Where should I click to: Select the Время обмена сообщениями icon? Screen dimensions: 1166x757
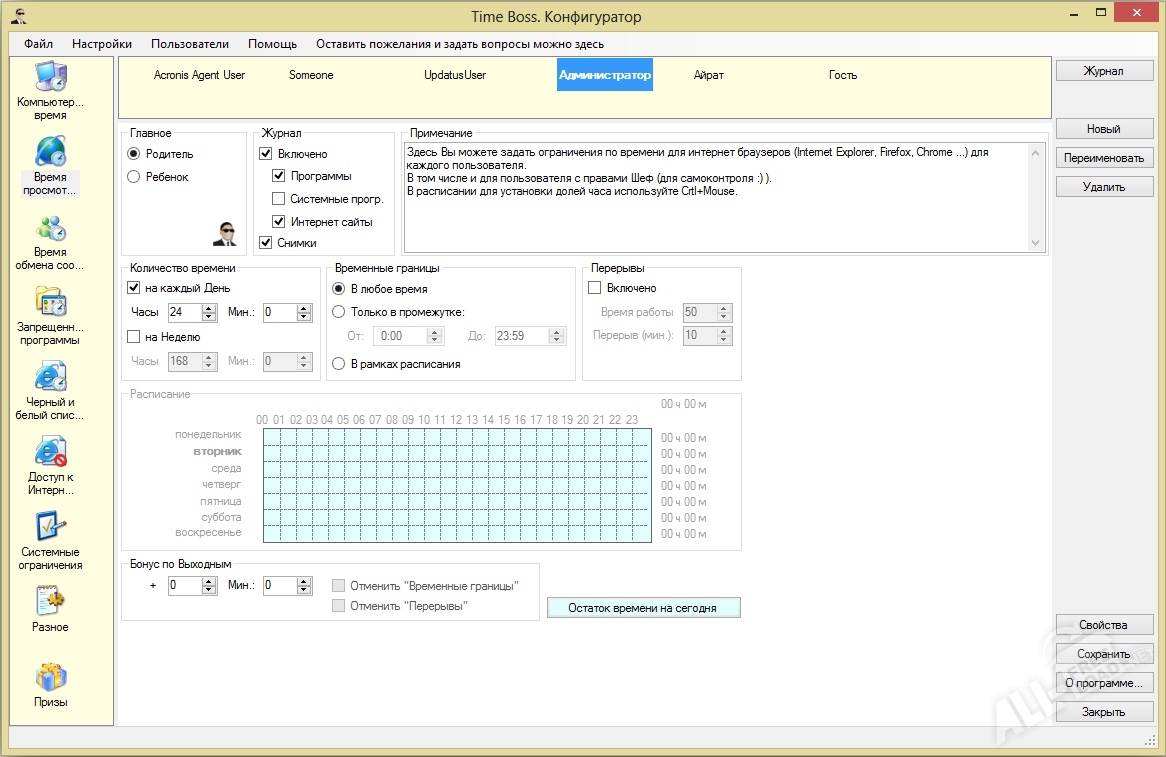[x=50, y=228]
